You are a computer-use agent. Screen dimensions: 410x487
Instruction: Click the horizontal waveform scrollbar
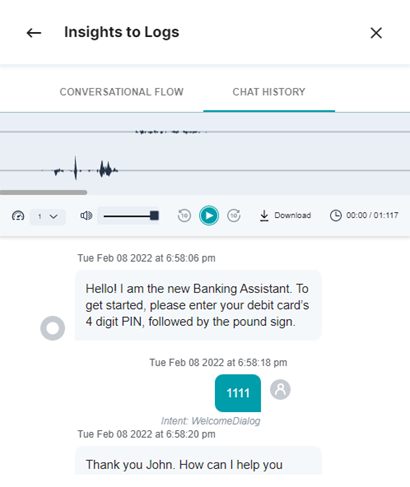pyautogui.click(x=44, y=192)
